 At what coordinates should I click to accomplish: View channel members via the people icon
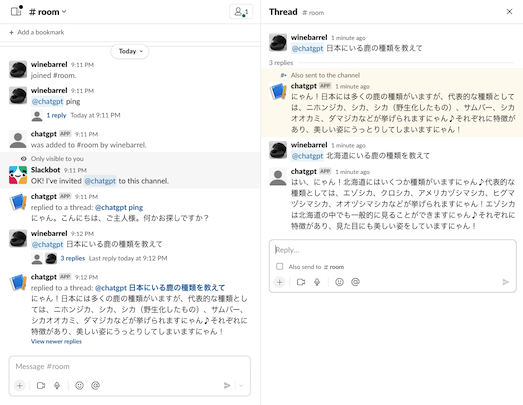(241, 12)
